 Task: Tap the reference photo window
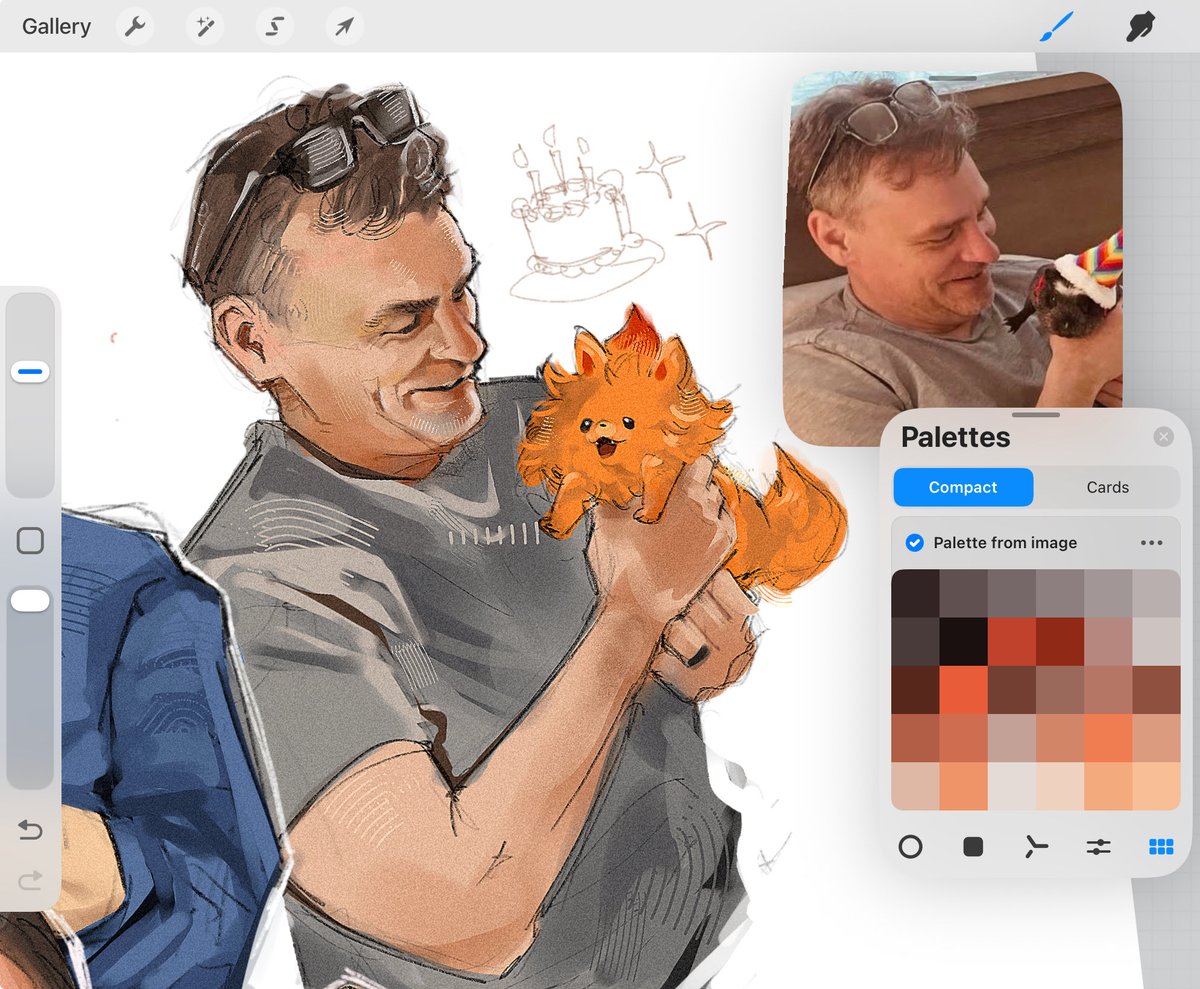pos(952,258)
